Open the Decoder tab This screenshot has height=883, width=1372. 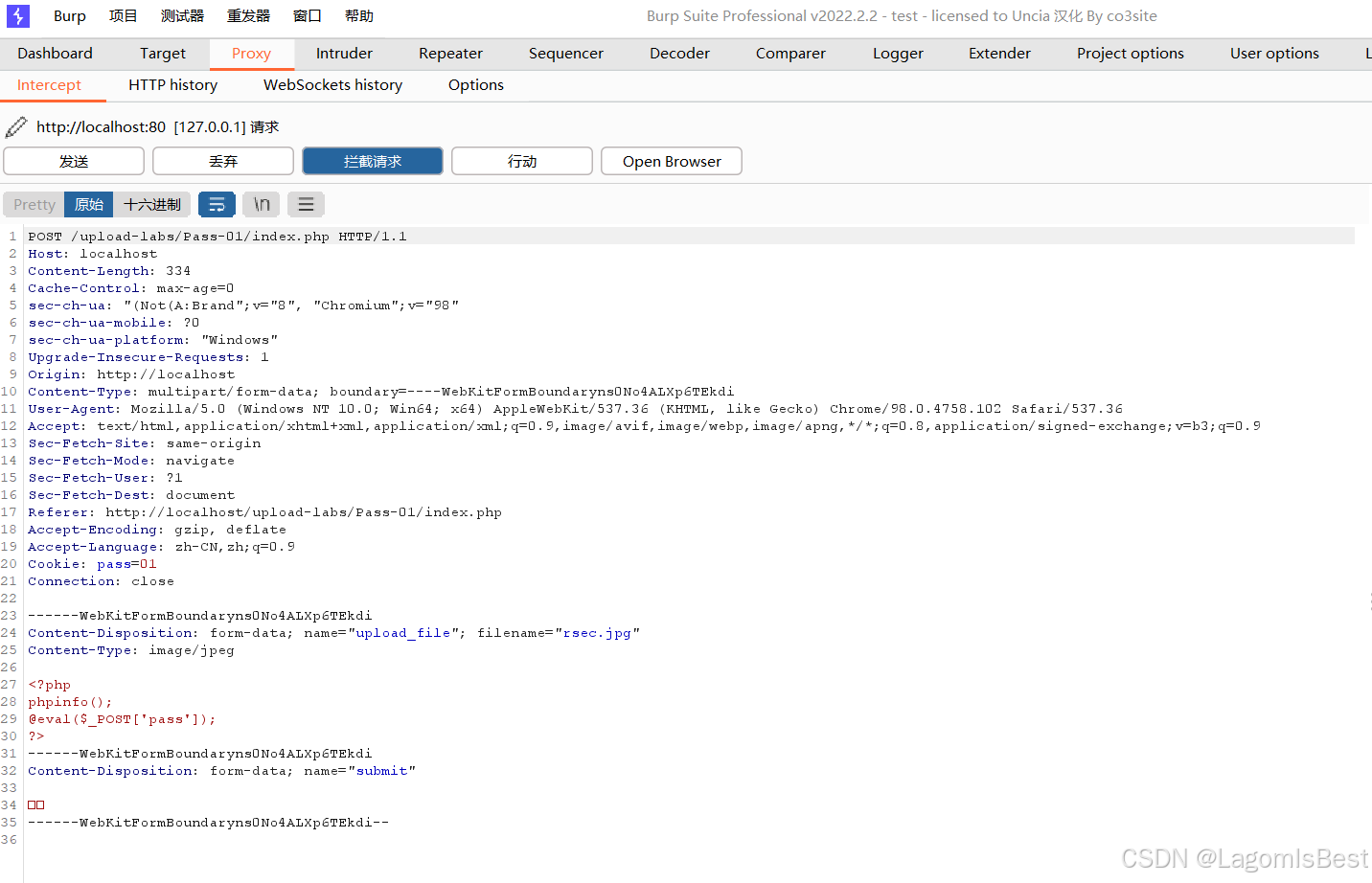[679, 54]
